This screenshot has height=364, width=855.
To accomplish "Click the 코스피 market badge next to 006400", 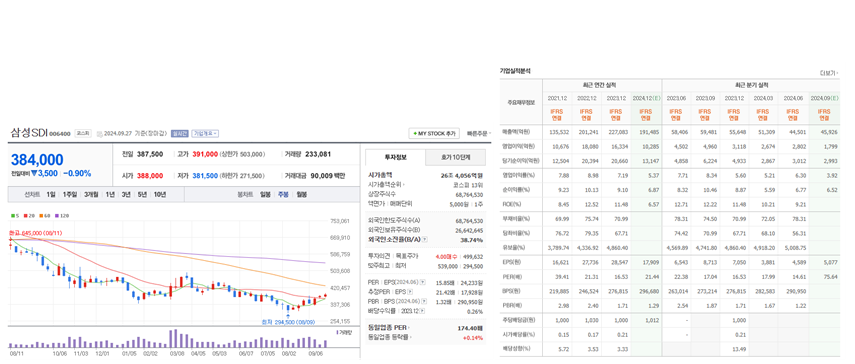I will tap(83, 134).
